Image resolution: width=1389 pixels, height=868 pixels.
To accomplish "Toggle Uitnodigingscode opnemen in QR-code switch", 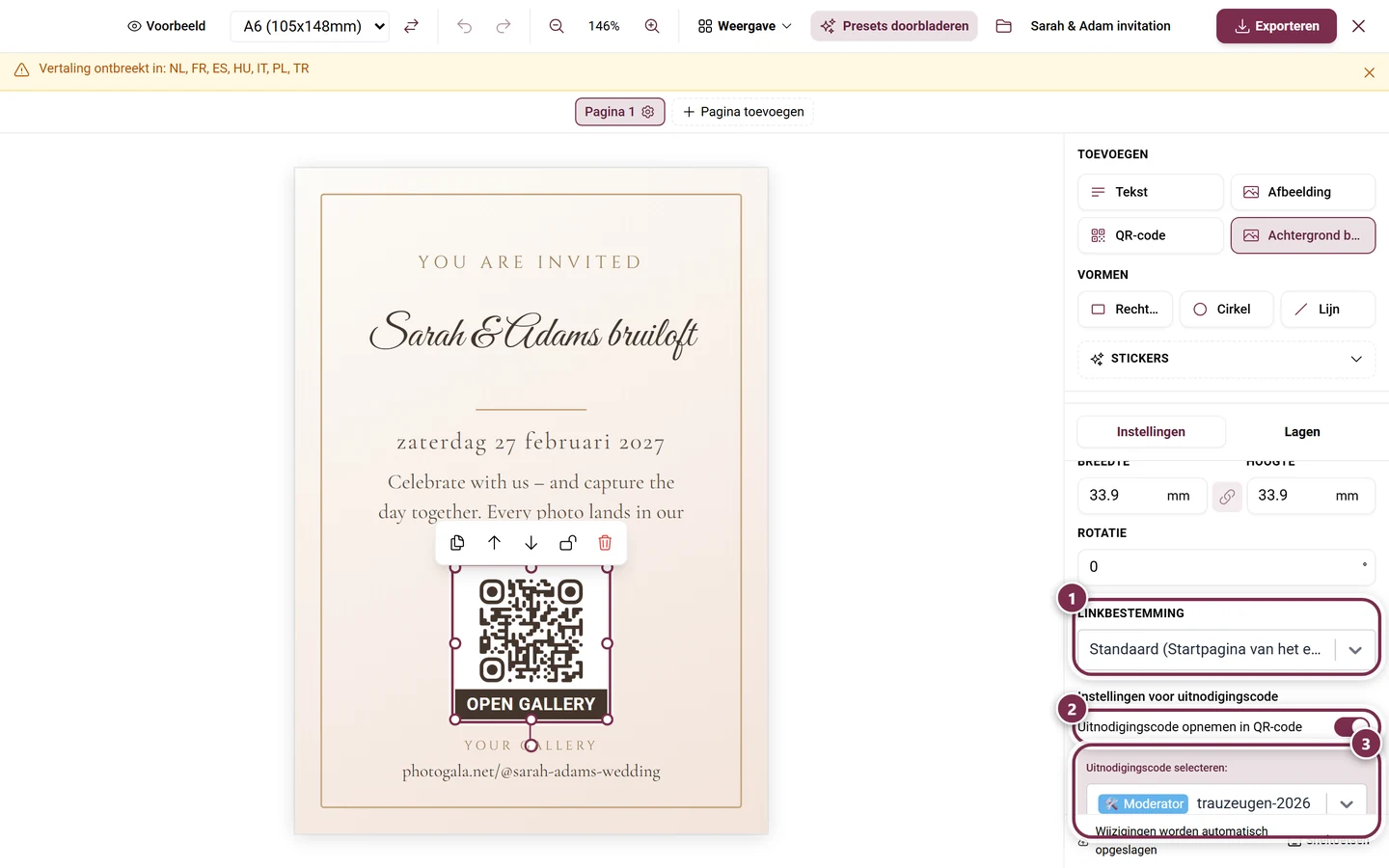I will click(x=1351, y=727).
